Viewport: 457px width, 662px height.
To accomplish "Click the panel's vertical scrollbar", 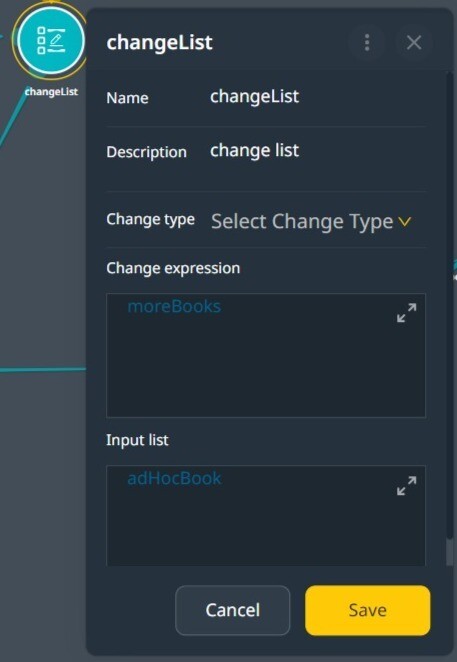I will (x=450, y=319).
